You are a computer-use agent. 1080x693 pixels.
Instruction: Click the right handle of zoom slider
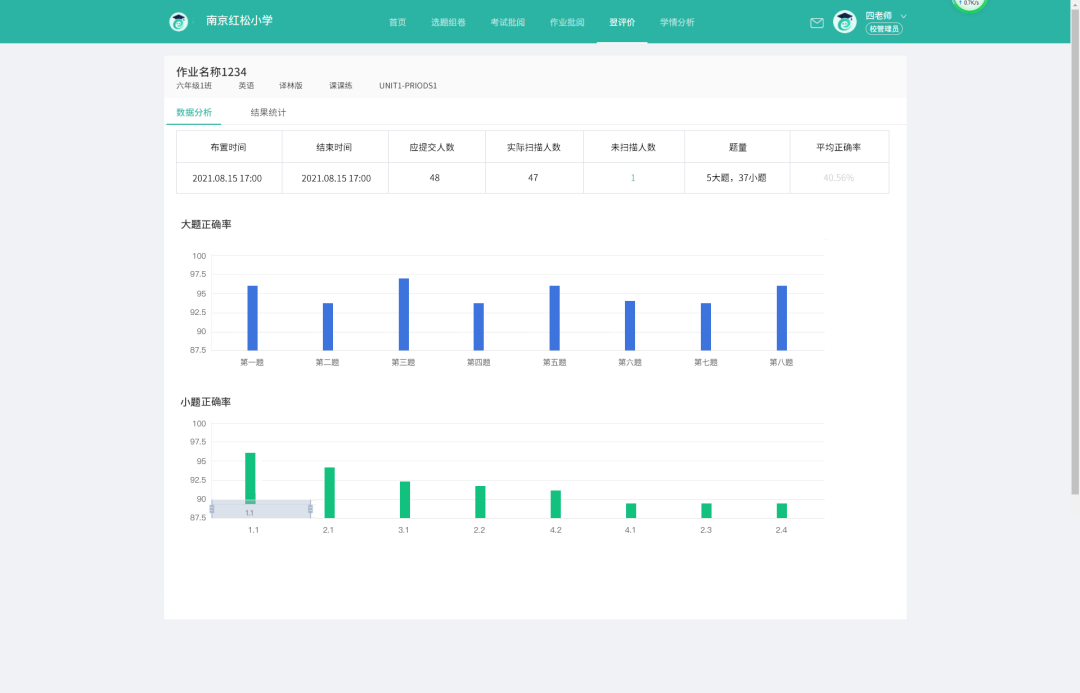click(311, 509)
